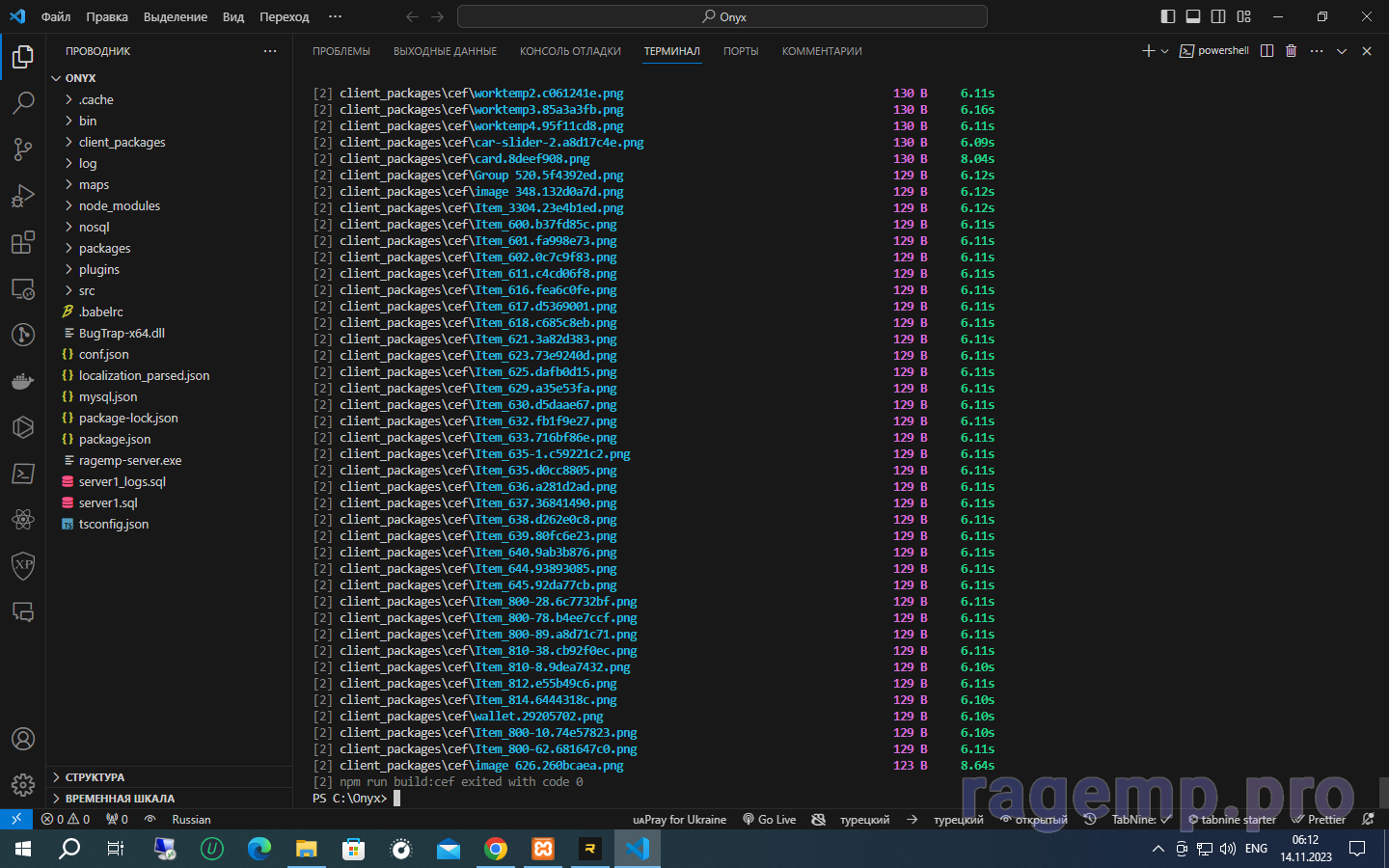Expand the СТРУКТУРА section

(x=95, y=777)
